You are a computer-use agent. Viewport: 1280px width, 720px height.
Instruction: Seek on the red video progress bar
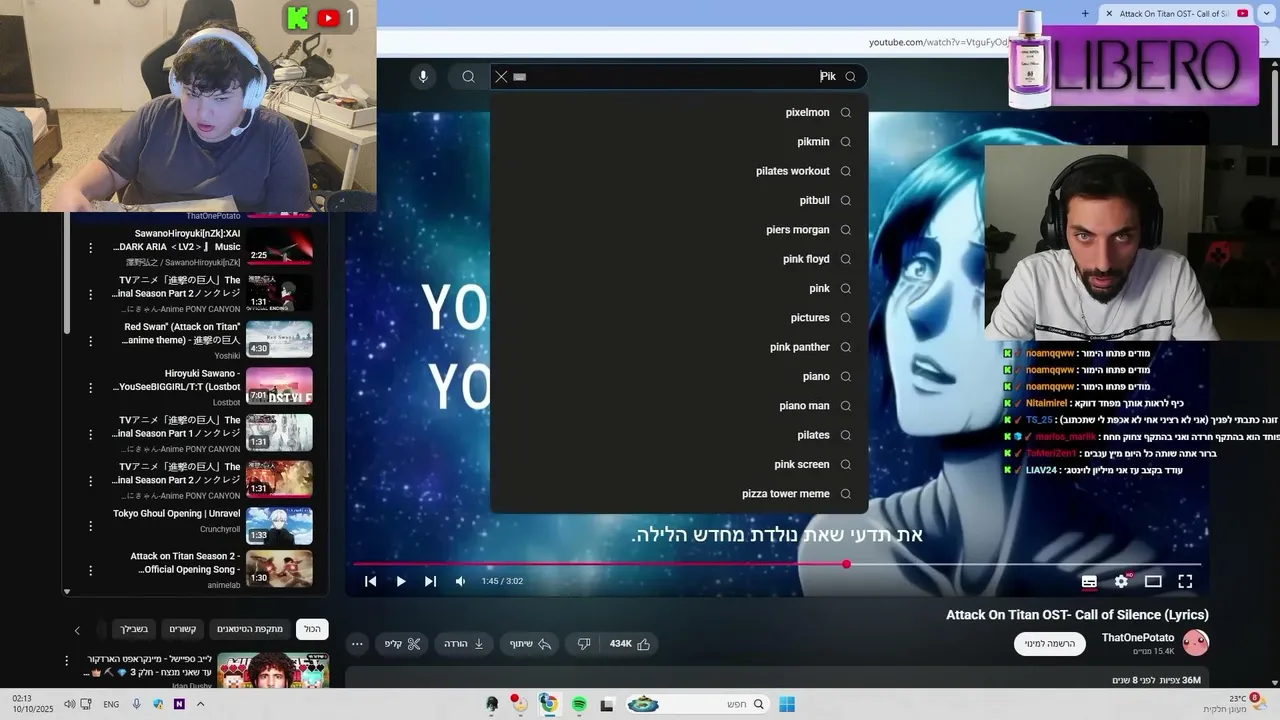pos(777,565)
